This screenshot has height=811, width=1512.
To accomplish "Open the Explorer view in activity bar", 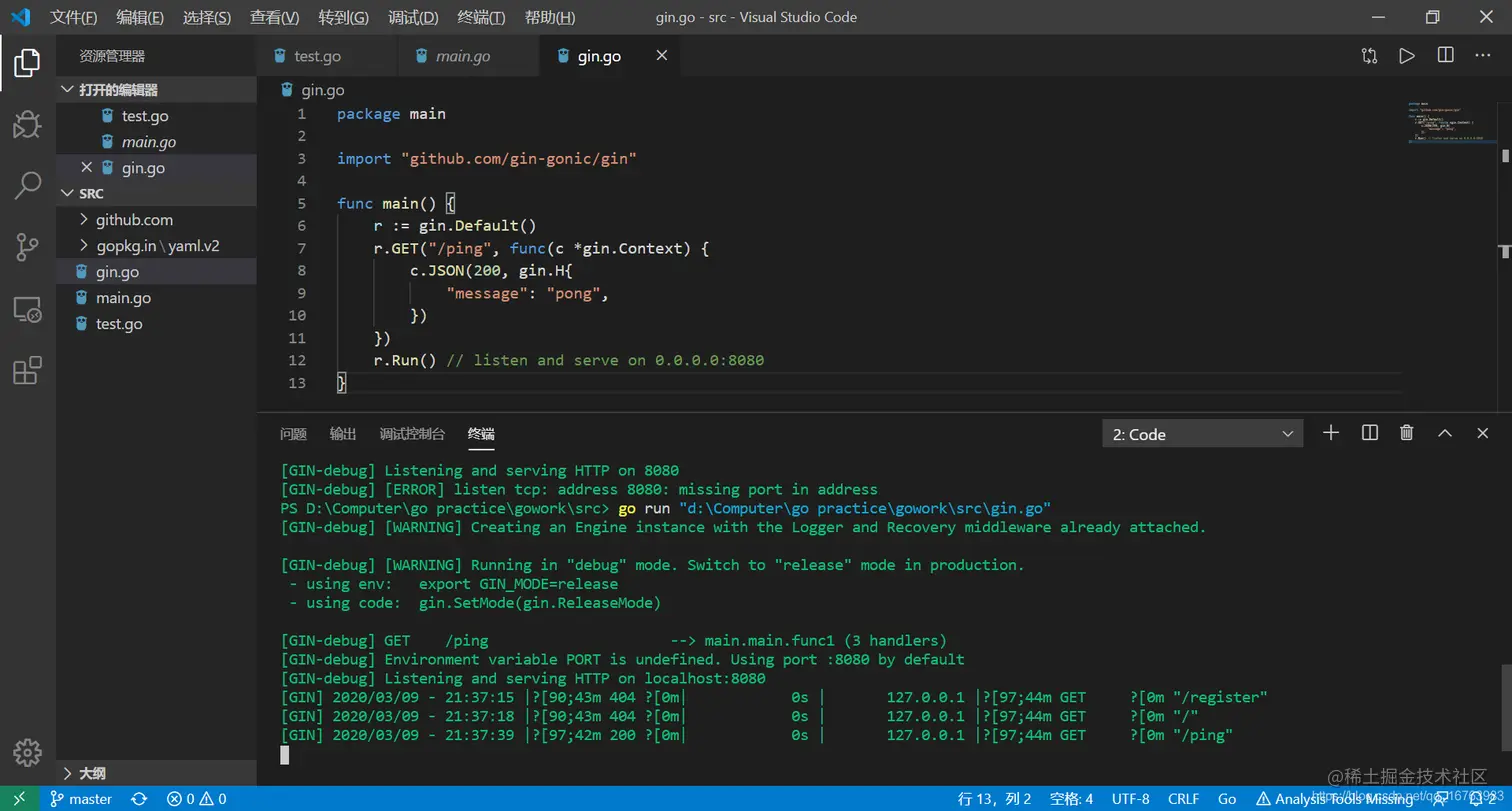I will [x=27, y=62].
